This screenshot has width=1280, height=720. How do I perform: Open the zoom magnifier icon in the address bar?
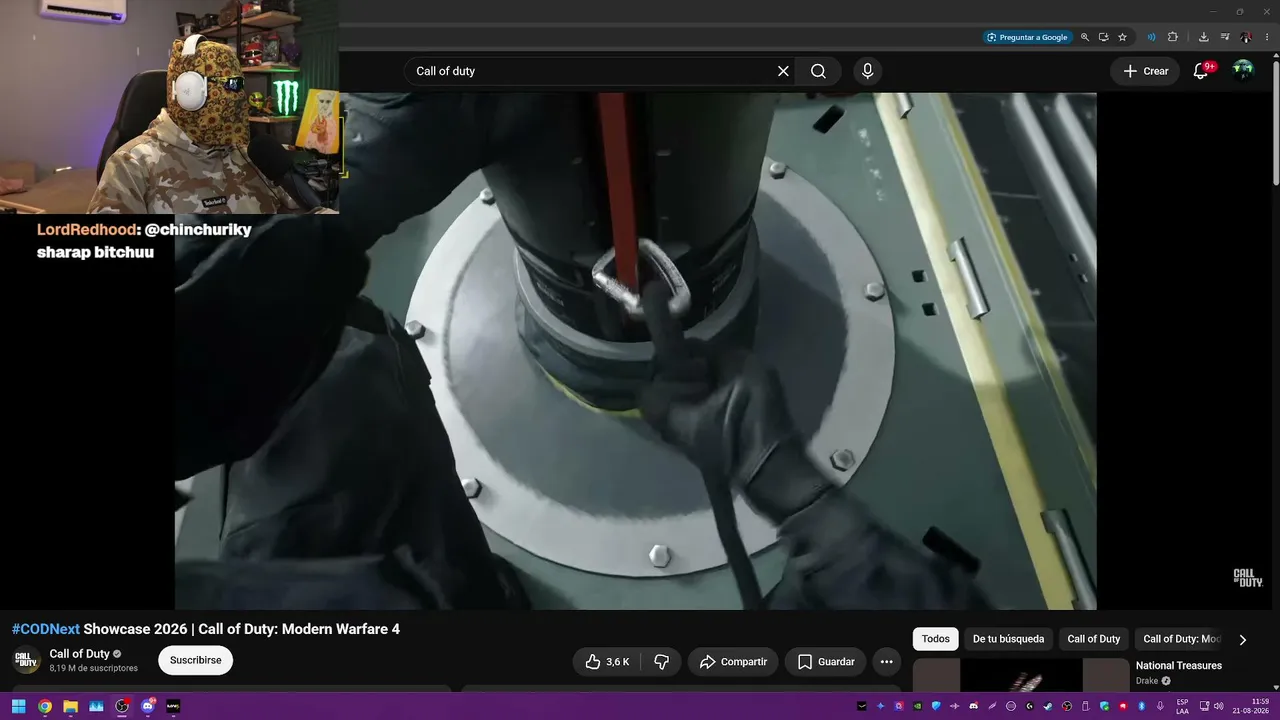pyautogui.click(x=1085, y=37)
